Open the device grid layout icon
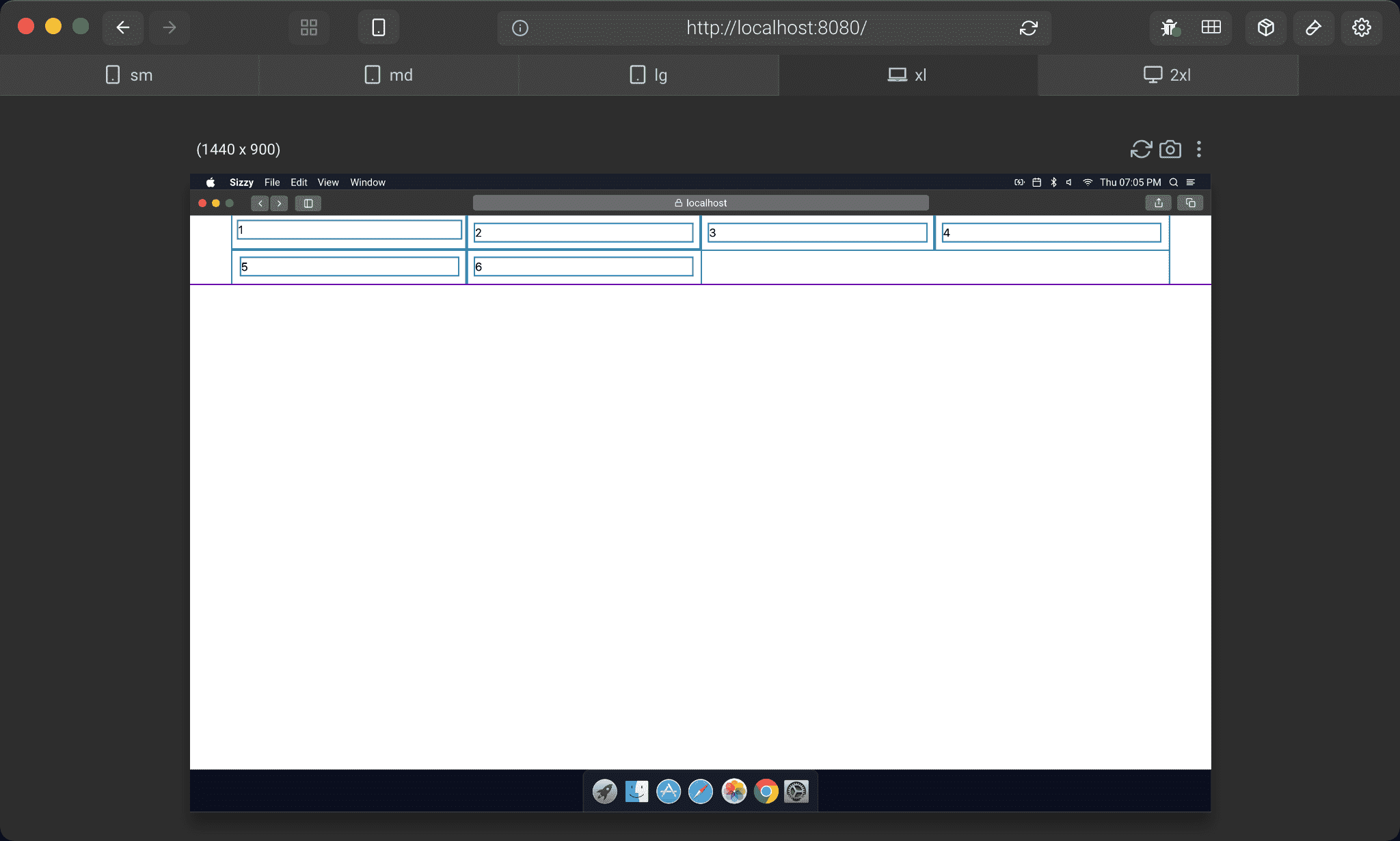 309,27
